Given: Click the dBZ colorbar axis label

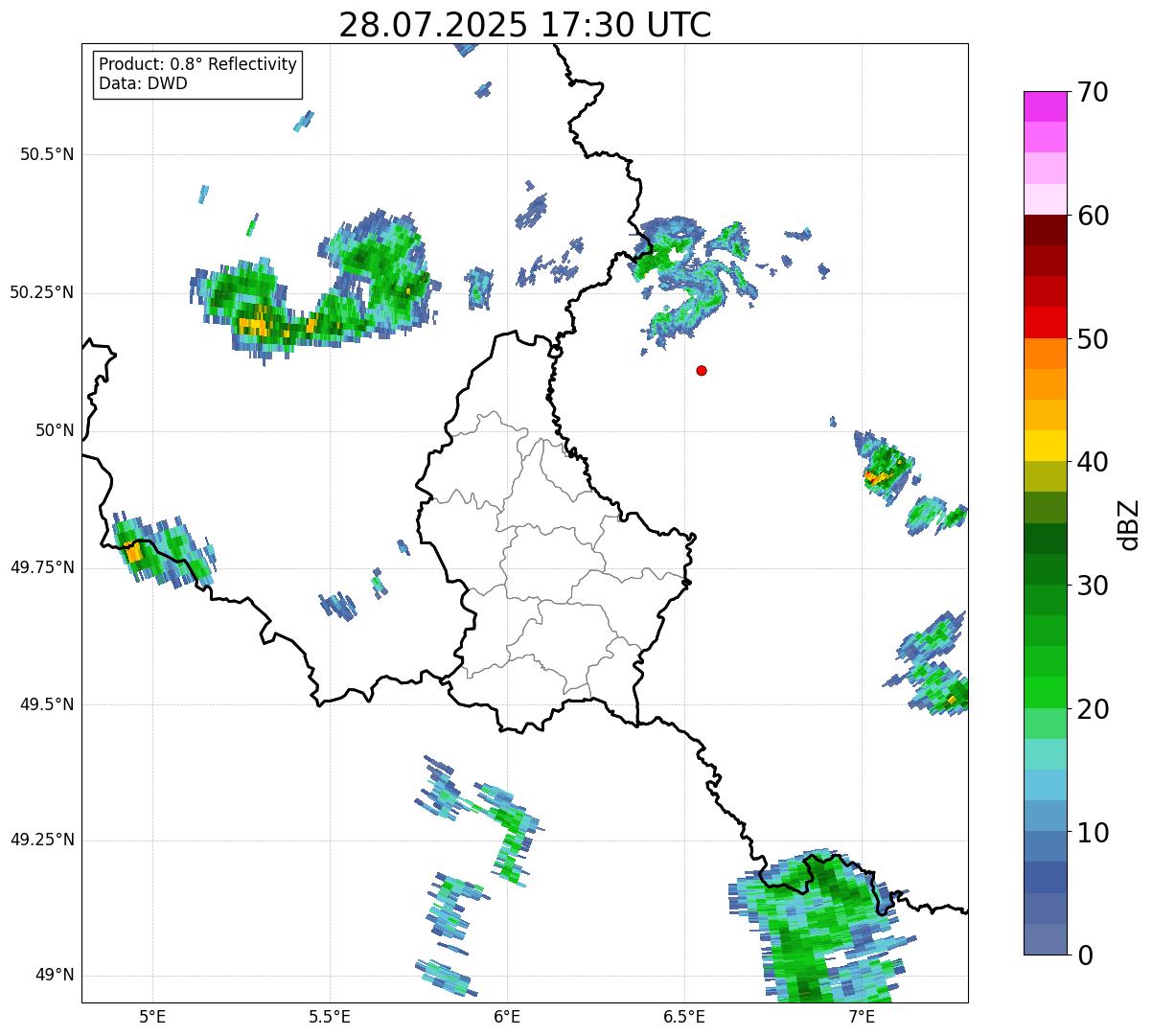Looking at the screenshot, I should tap(1129, 523).
